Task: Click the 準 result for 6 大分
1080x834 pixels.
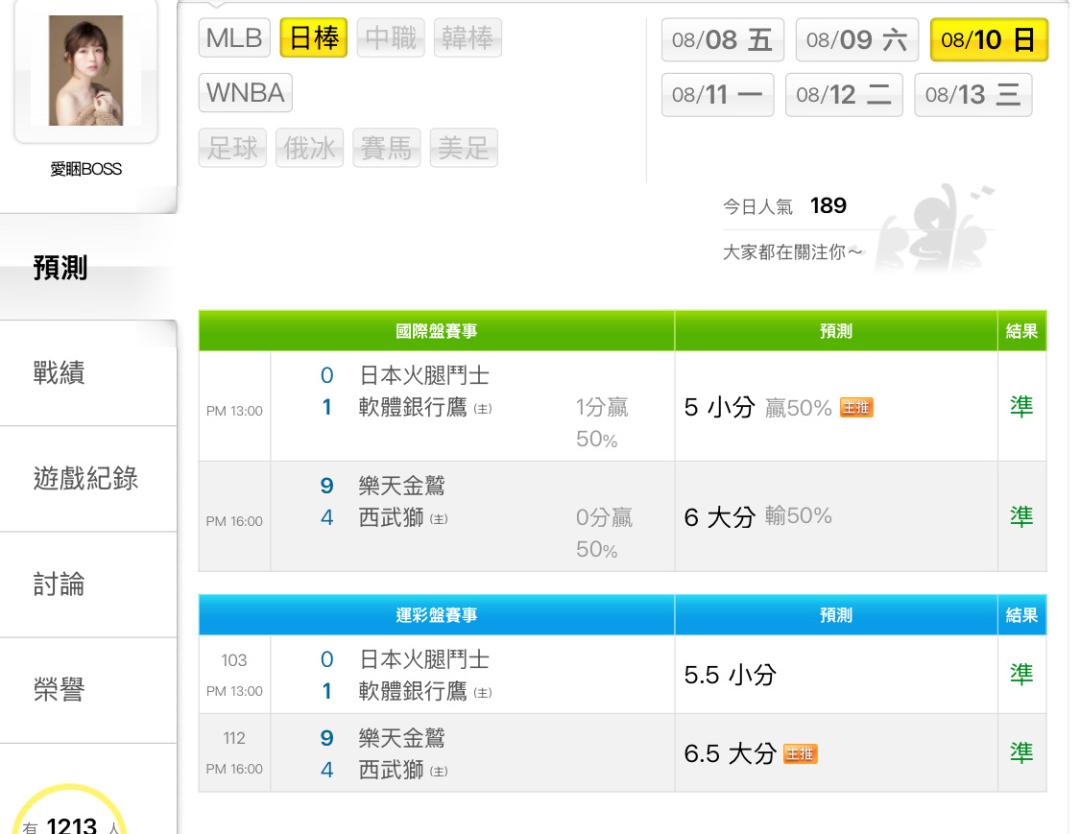Action: point(1021,517)
